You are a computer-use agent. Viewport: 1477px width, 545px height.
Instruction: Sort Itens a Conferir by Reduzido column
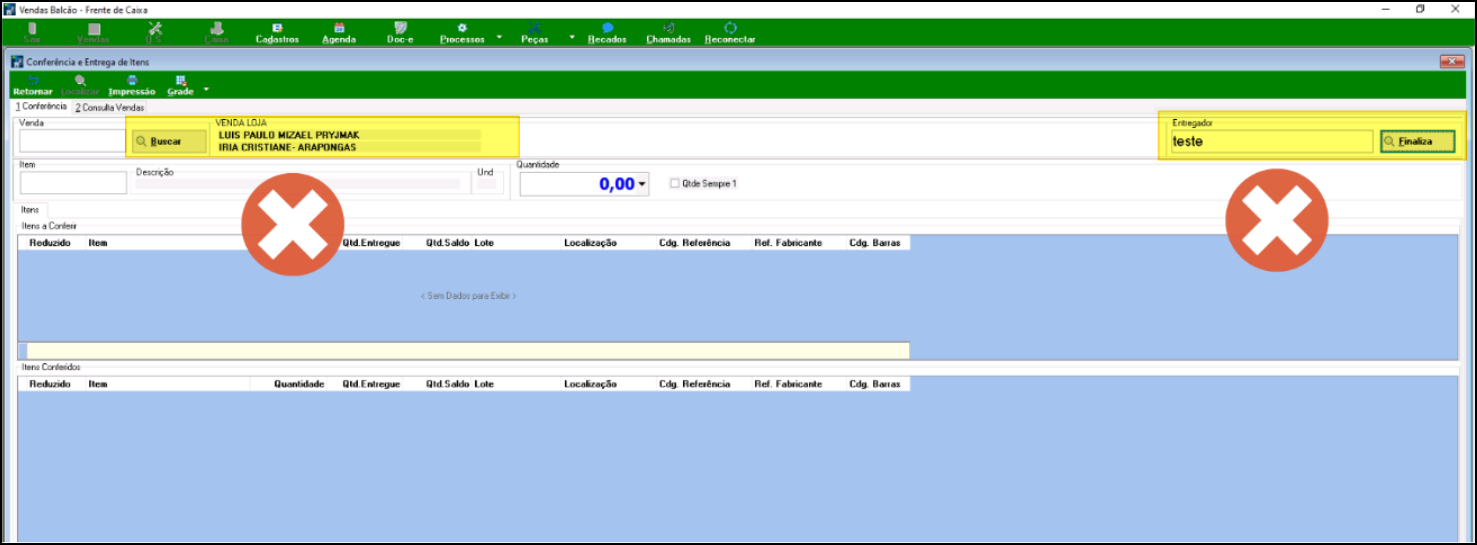[x=50, y=243]
